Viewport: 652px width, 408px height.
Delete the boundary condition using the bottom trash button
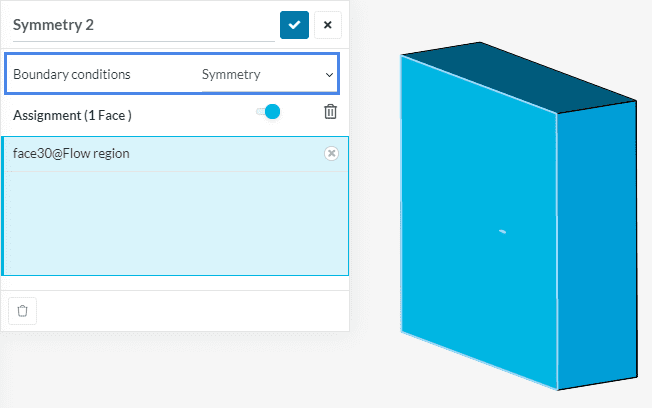pyautogui.click(x=23, y=311)
